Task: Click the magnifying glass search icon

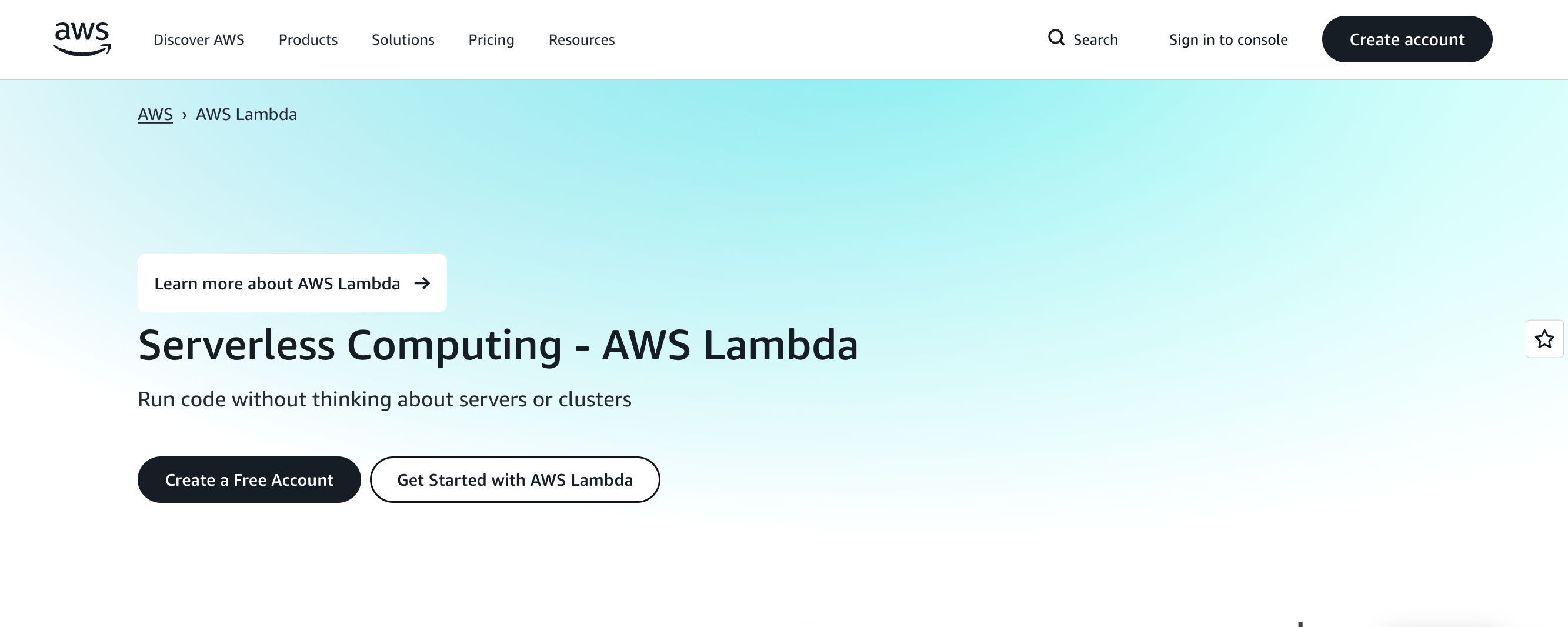Action: coord(1056,38)
